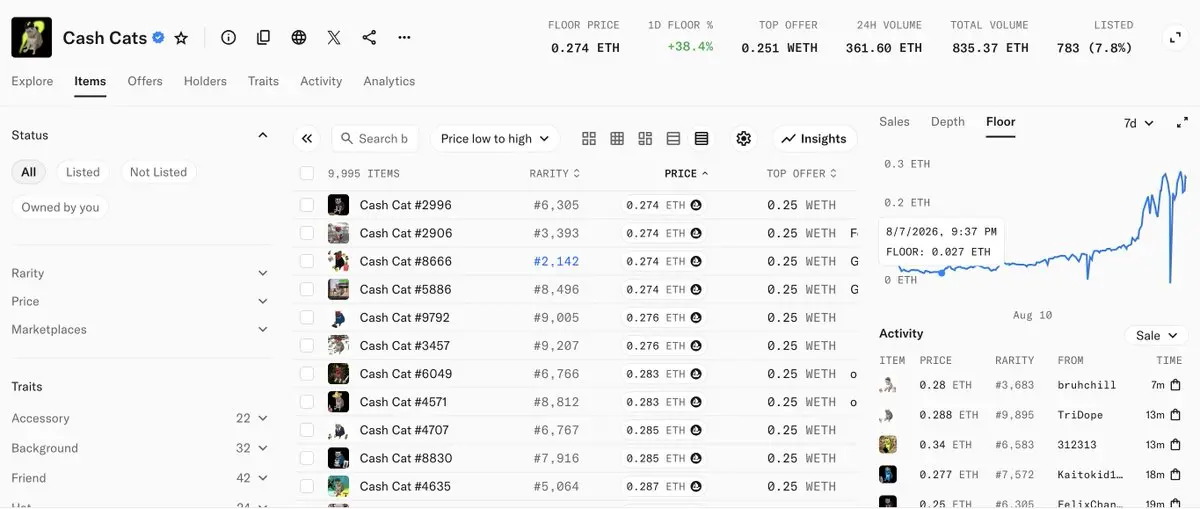This screenshot has width=1200, height=509.
Task: Click Cash Cats collection avatar
Action: point(31,38)
